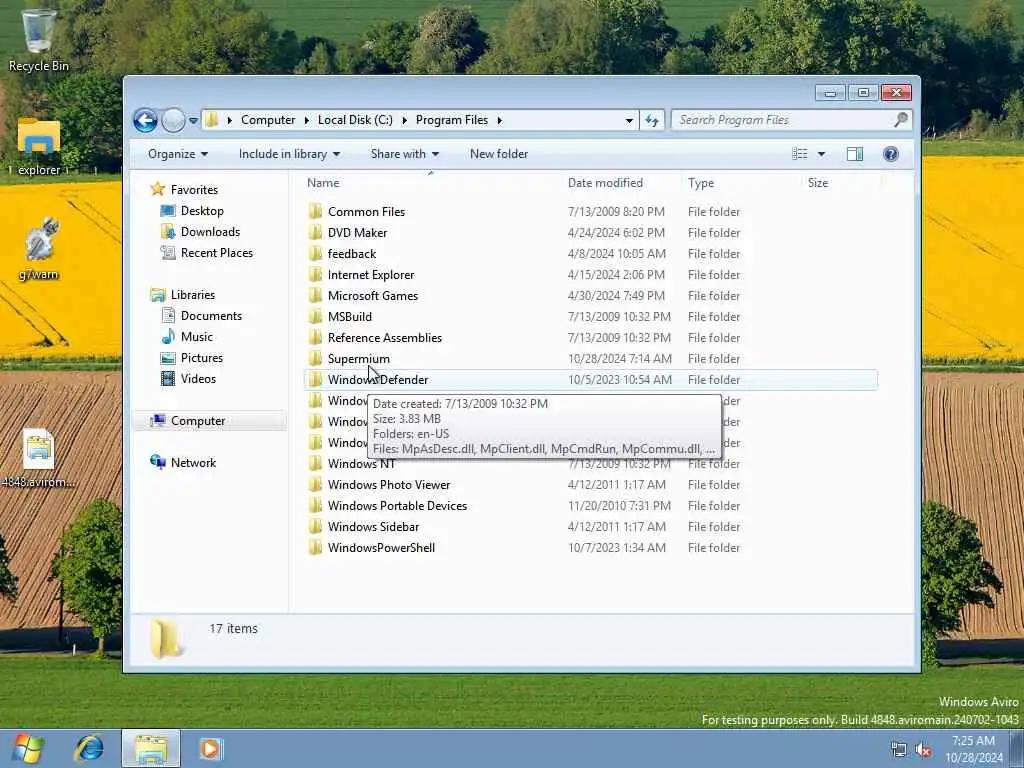1024x768 pixels.
Task: Select the Microsoft Games folder
Action: tap(372, 296)
